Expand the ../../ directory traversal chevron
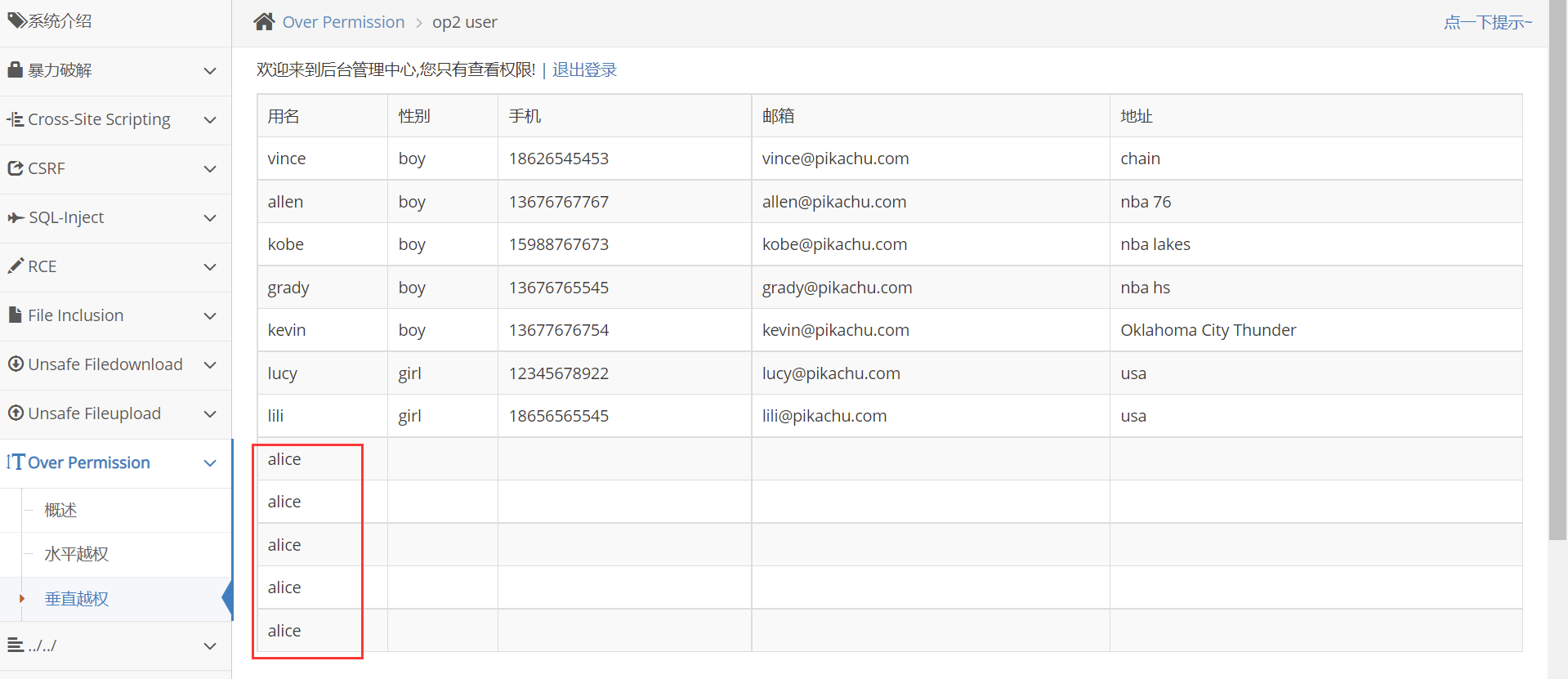 [210, 646]
